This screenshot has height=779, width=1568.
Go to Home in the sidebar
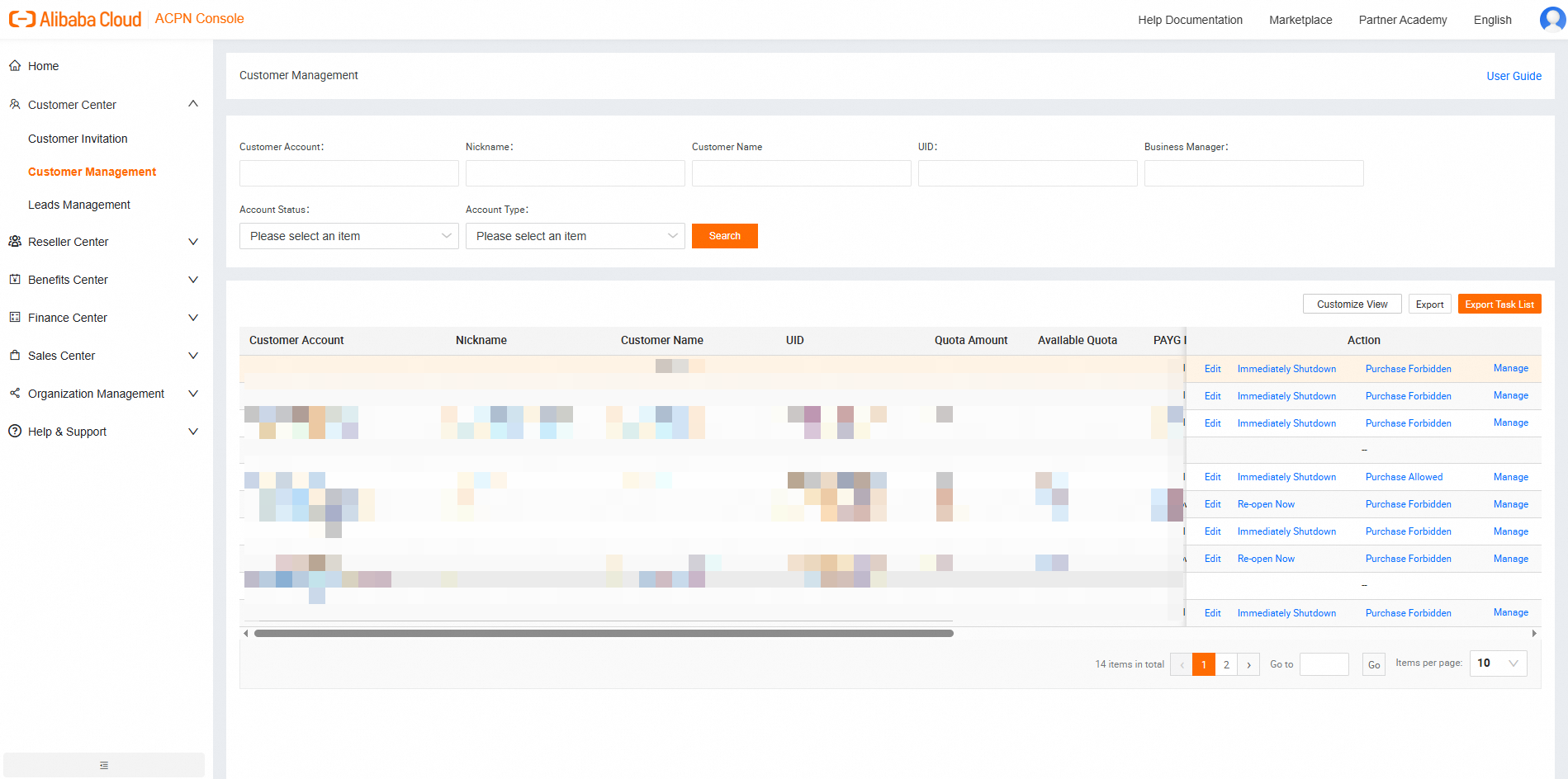click(43, 66)
